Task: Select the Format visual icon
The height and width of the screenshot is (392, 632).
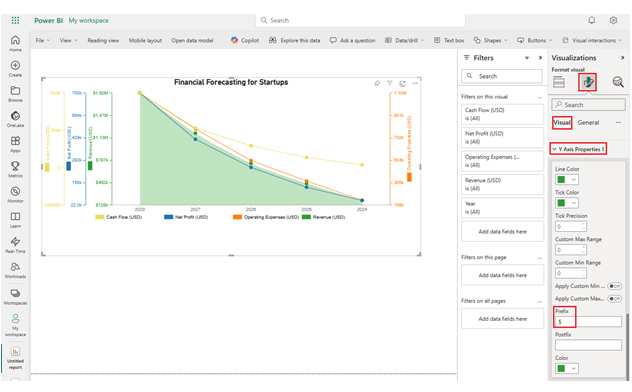Action: pos(587,82)
